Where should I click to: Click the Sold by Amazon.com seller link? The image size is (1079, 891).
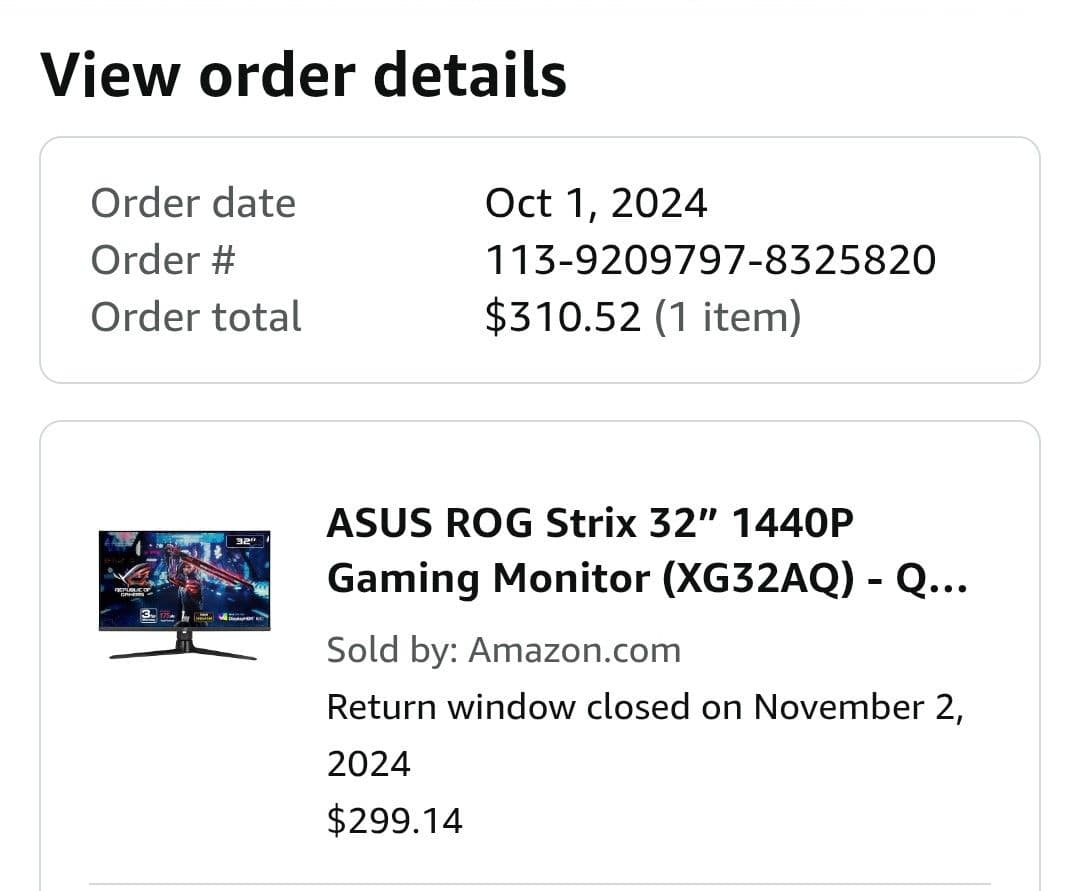coord(503,649)
